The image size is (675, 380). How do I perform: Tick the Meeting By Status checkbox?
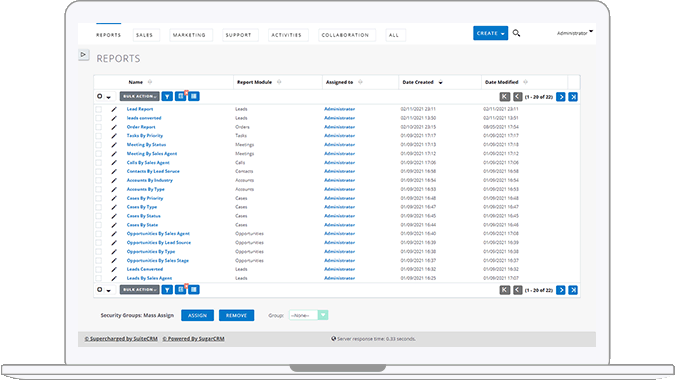click(99, 145)
